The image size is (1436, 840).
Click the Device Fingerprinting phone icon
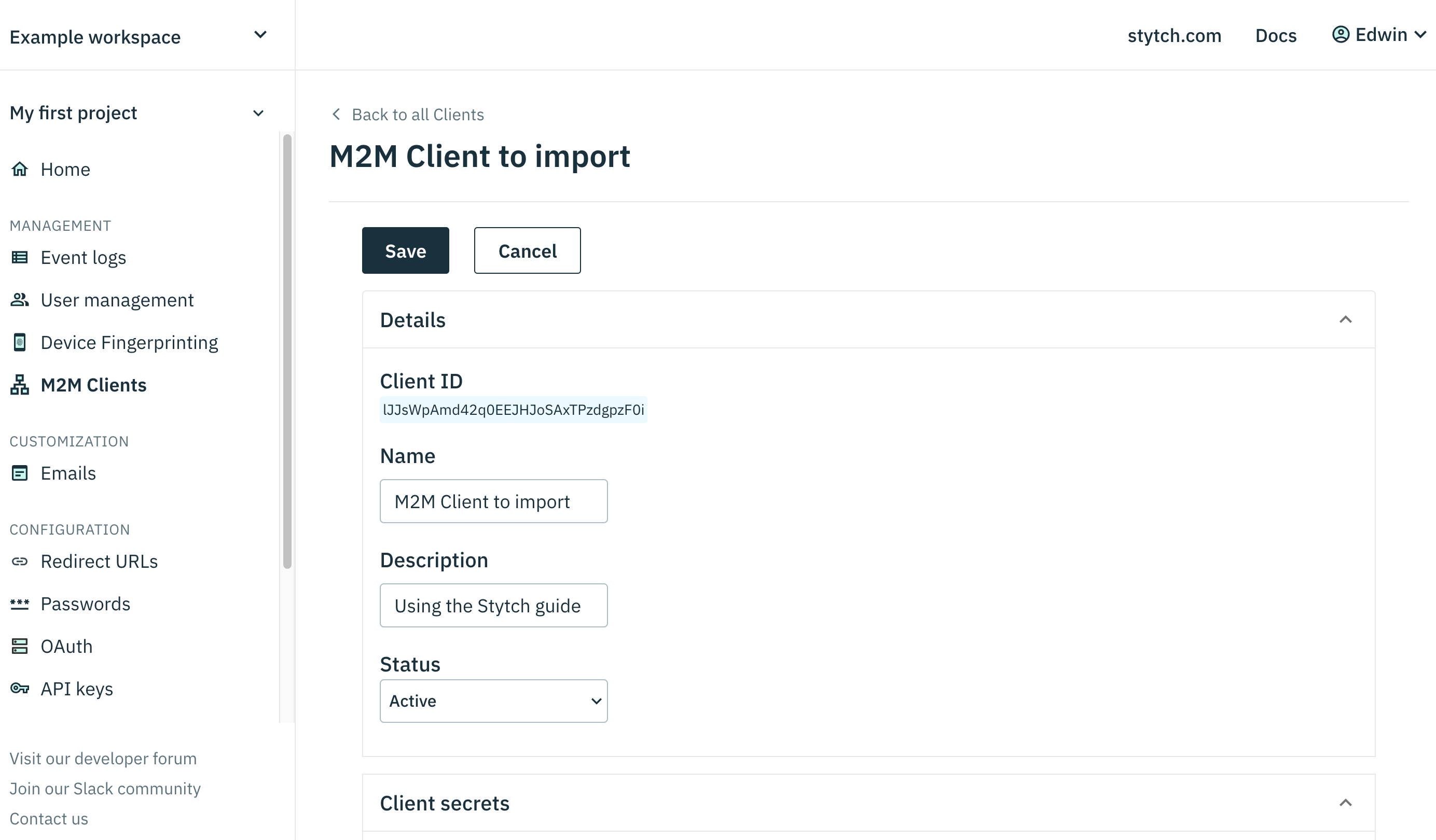click(x=20, y=342)
